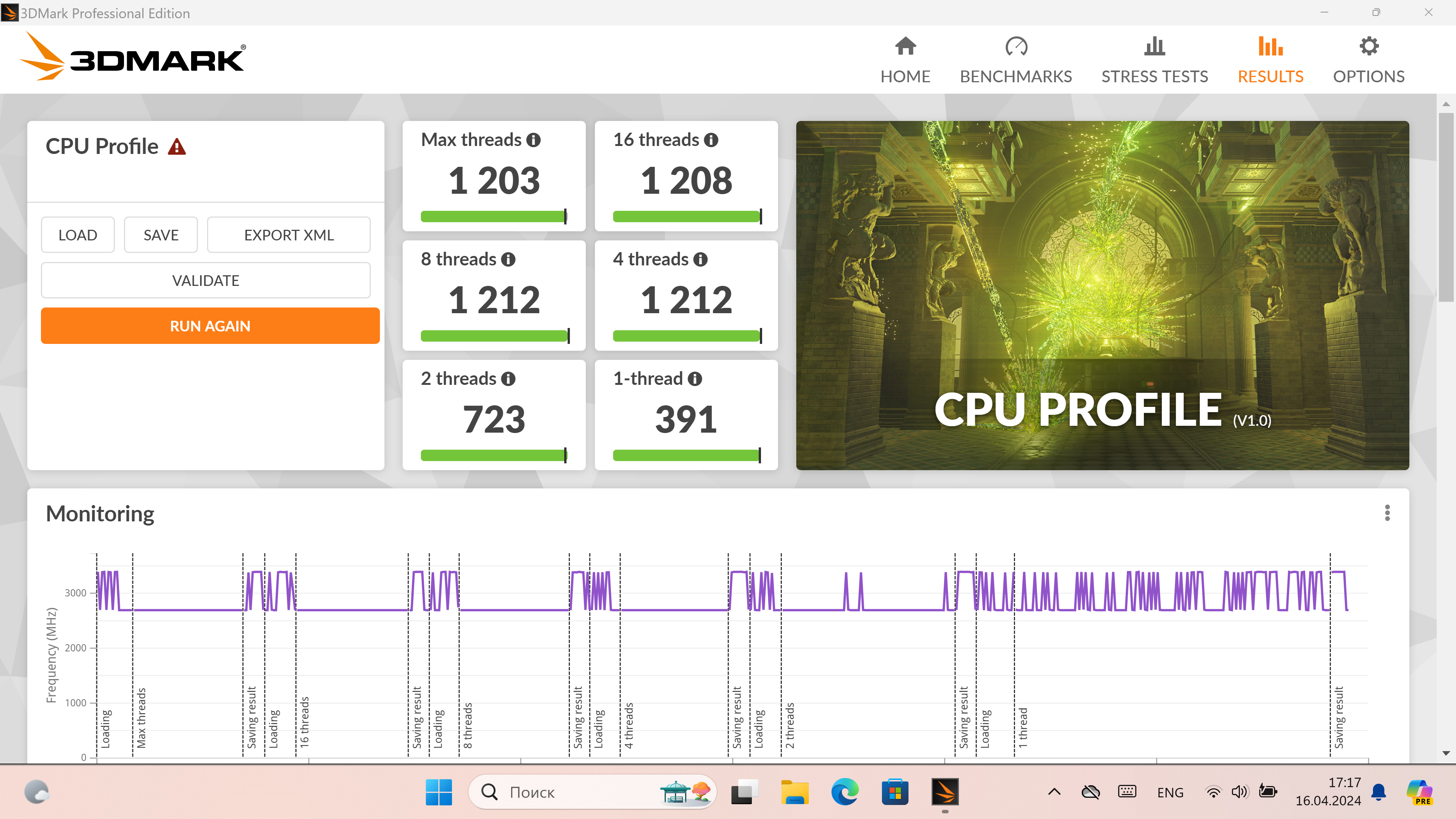Switch to the Benchmarks tab
The width and height of the screenshot is (1456, 819).
(1016, 60)
